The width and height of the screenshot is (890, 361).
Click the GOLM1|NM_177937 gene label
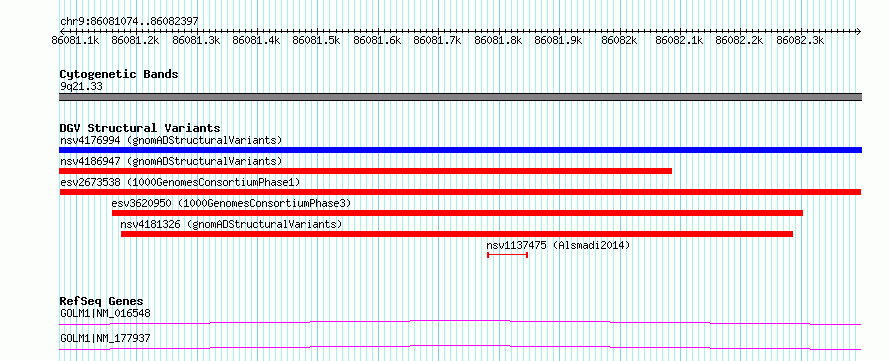(105, 338)
